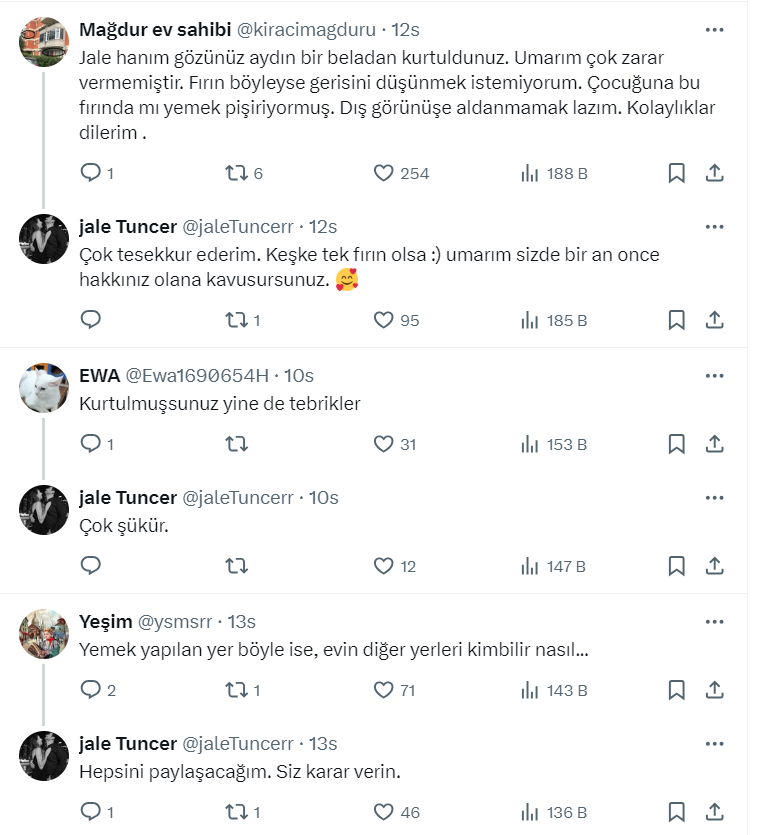Click EWA's cat profile picture
Image resolution: width=758 pixels, height=835 pixels.
[x=44, y=389]
